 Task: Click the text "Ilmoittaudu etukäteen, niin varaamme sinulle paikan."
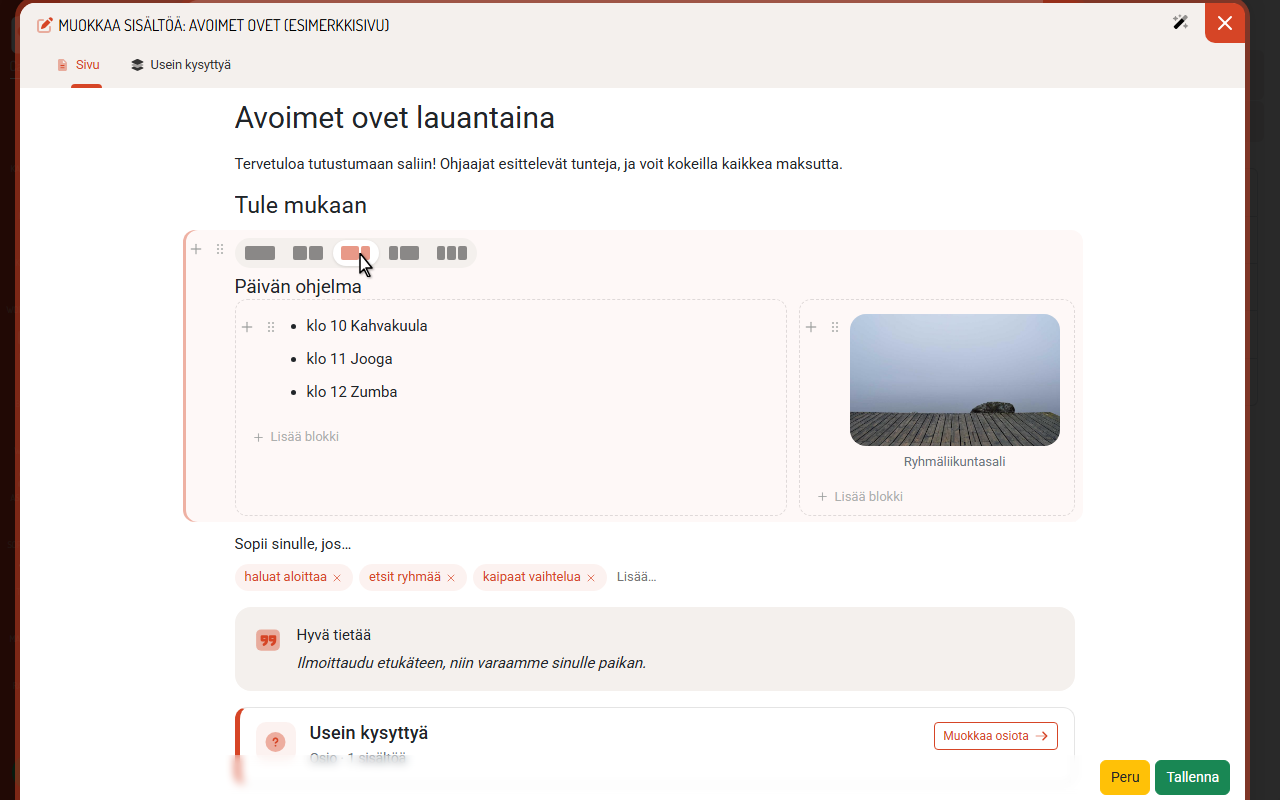[x=472, y=663]
